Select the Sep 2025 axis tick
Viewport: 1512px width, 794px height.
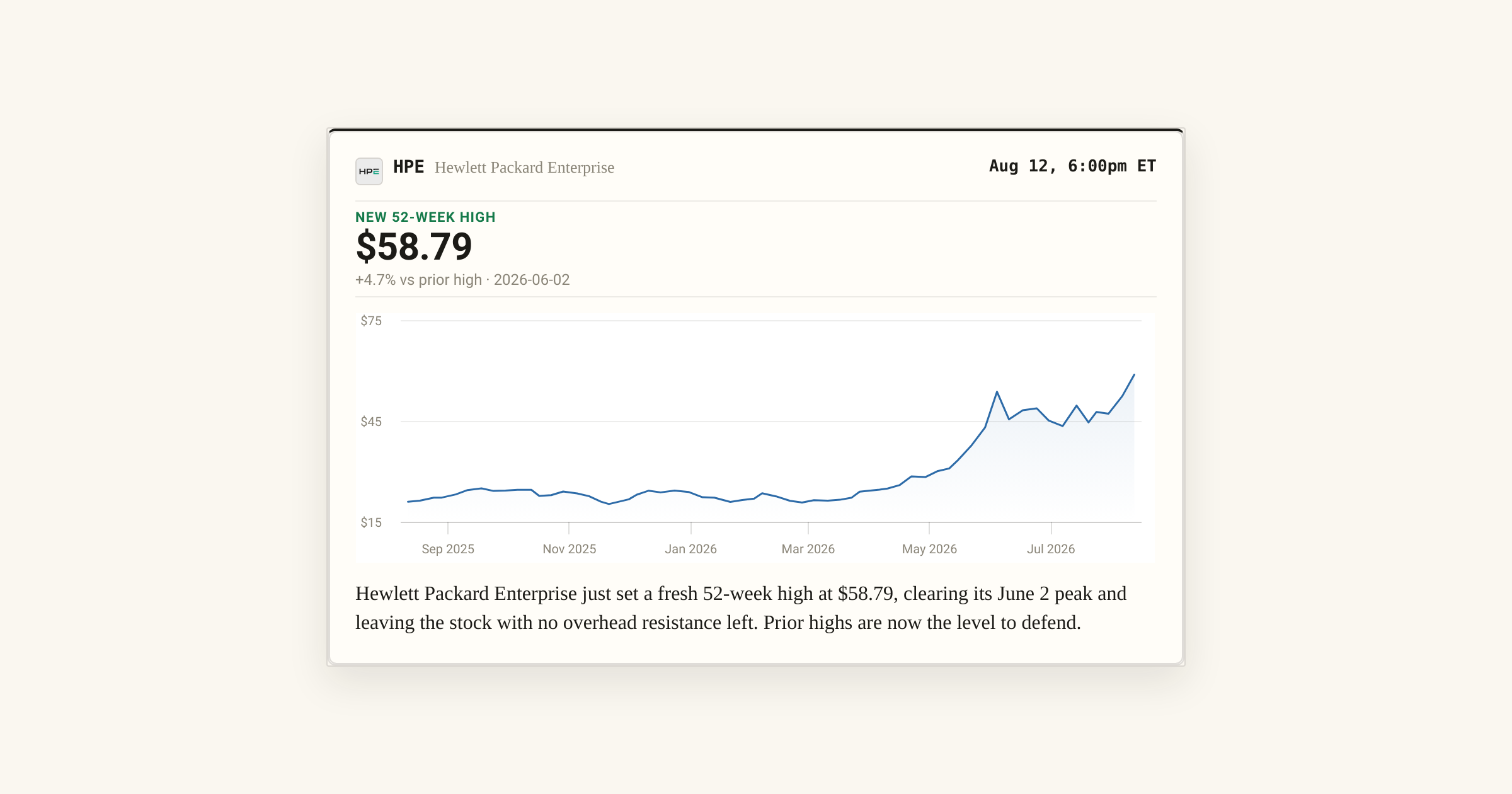[x=448, y=549]
